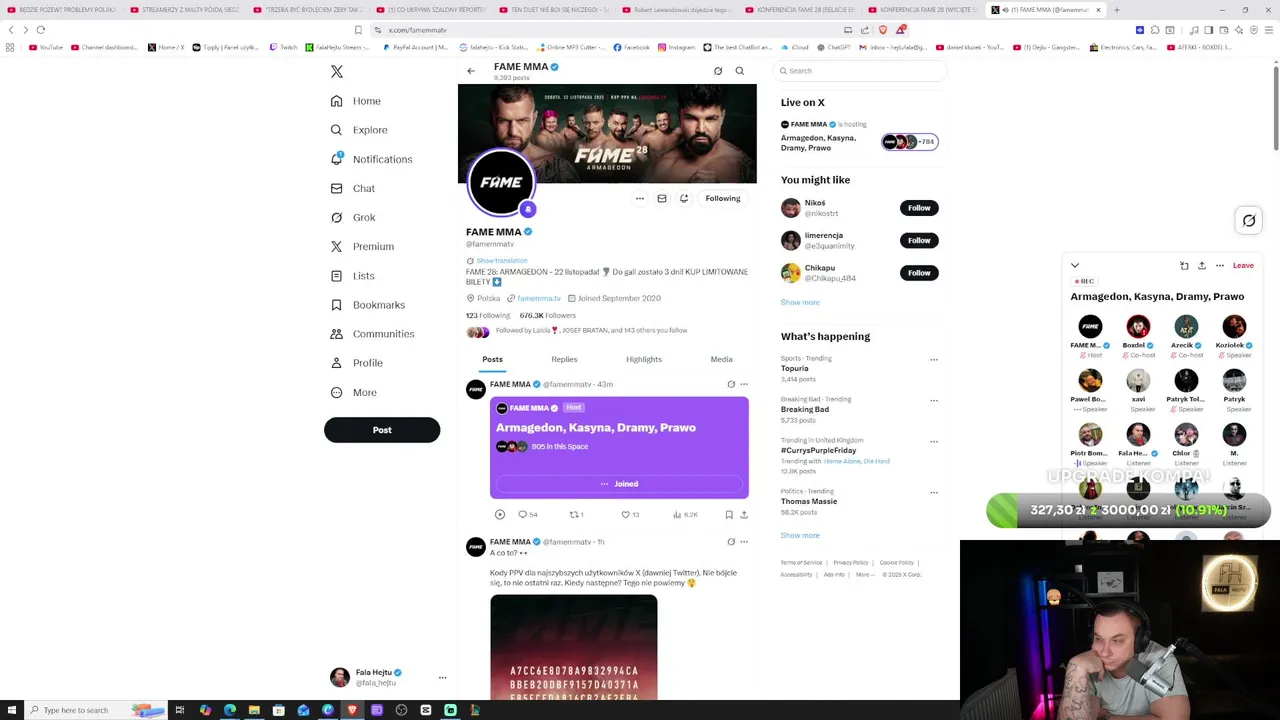Follow Nikoś in You might like
The image size is (1280, 720).
(919, 208)
